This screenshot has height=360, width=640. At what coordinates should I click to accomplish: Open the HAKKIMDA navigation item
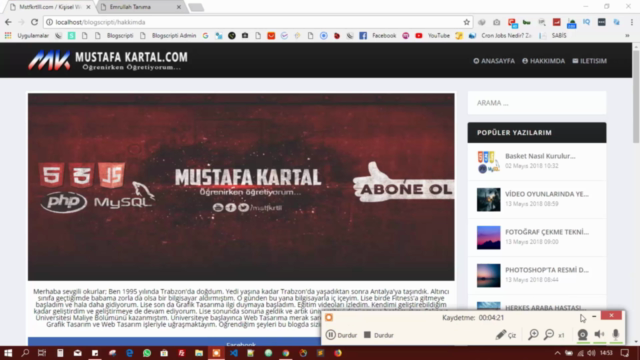tap(543, 61)
